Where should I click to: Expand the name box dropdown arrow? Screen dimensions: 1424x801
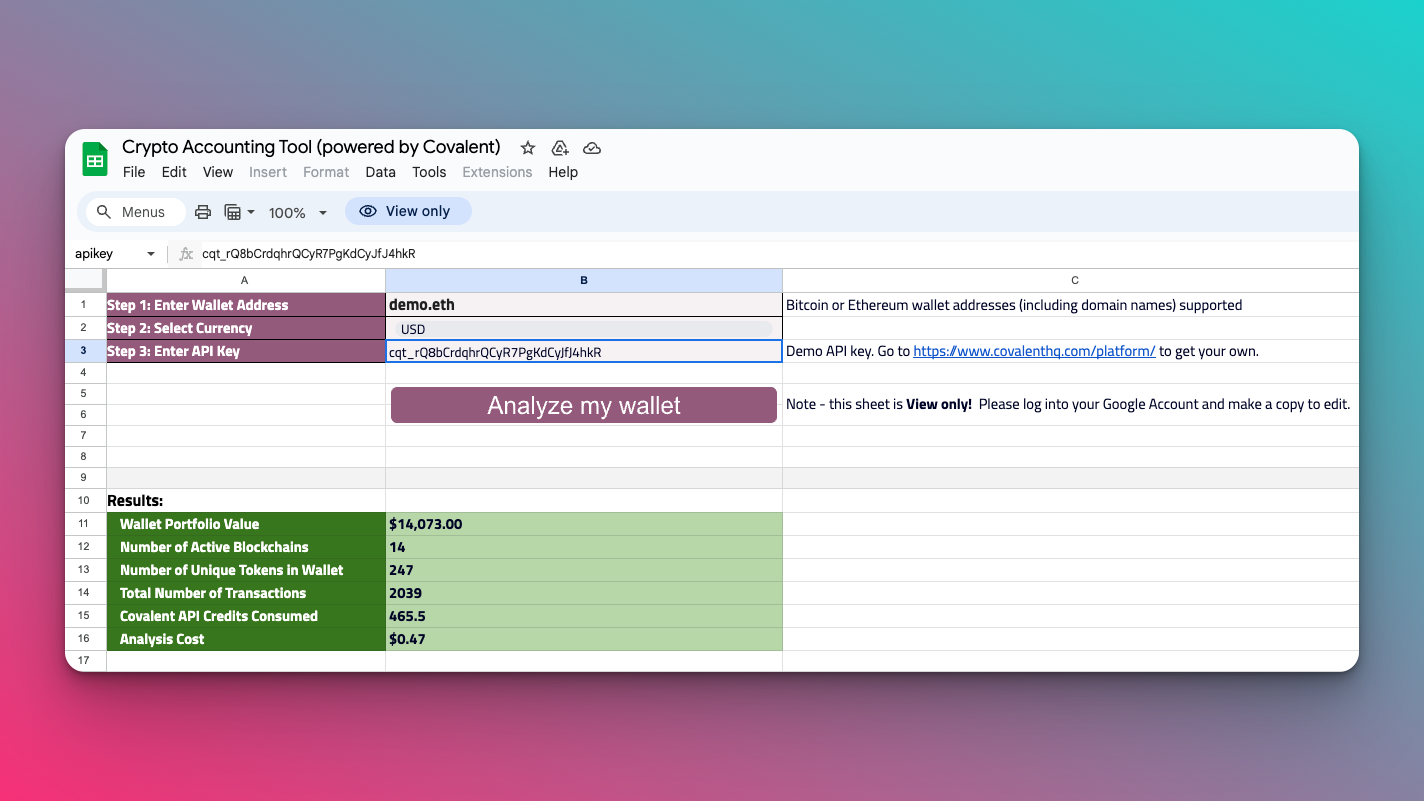[151, 254]
